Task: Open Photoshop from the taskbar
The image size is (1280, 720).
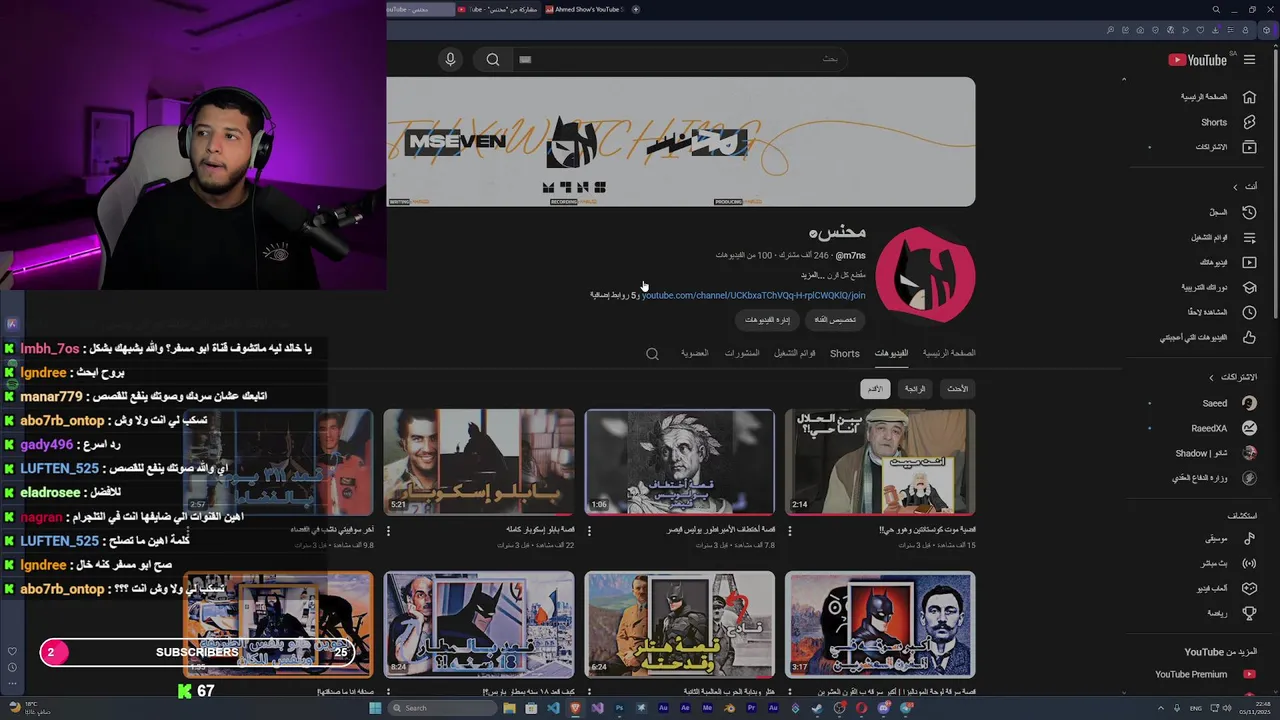Action: pos(619,708)
